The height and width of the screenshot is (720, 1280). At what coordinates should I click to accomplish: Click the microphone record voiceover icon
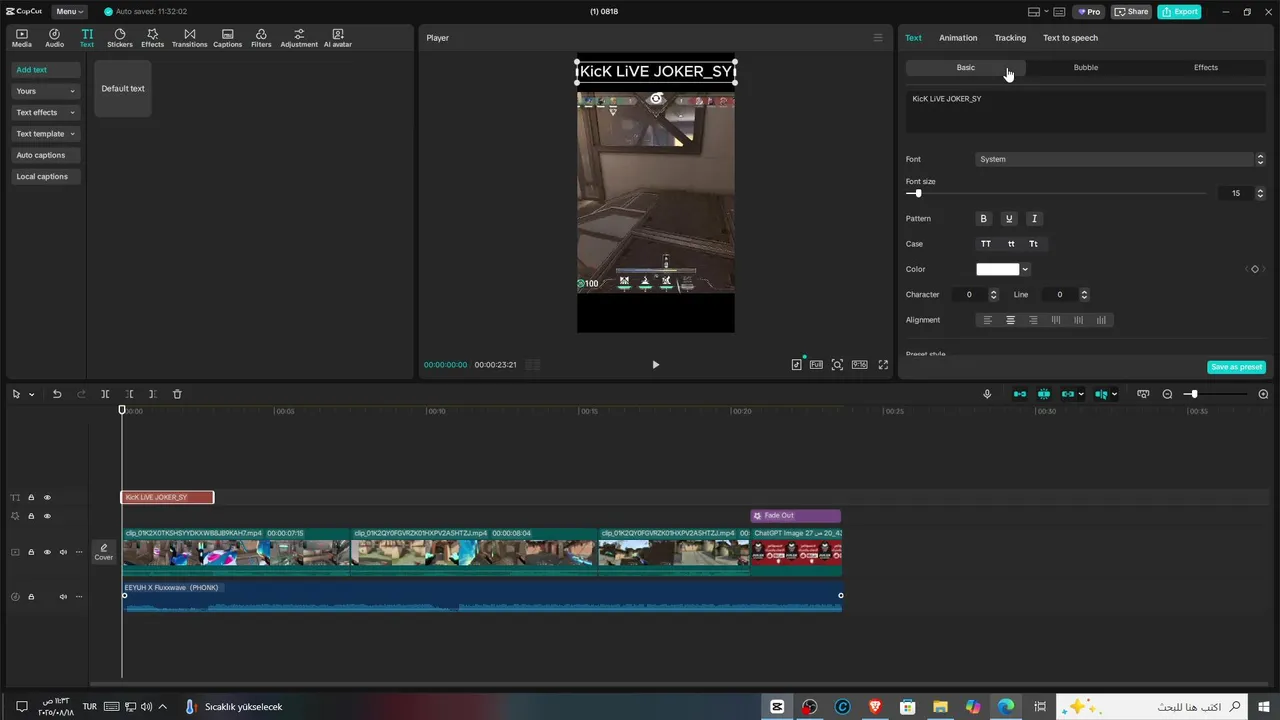[987, 394]
